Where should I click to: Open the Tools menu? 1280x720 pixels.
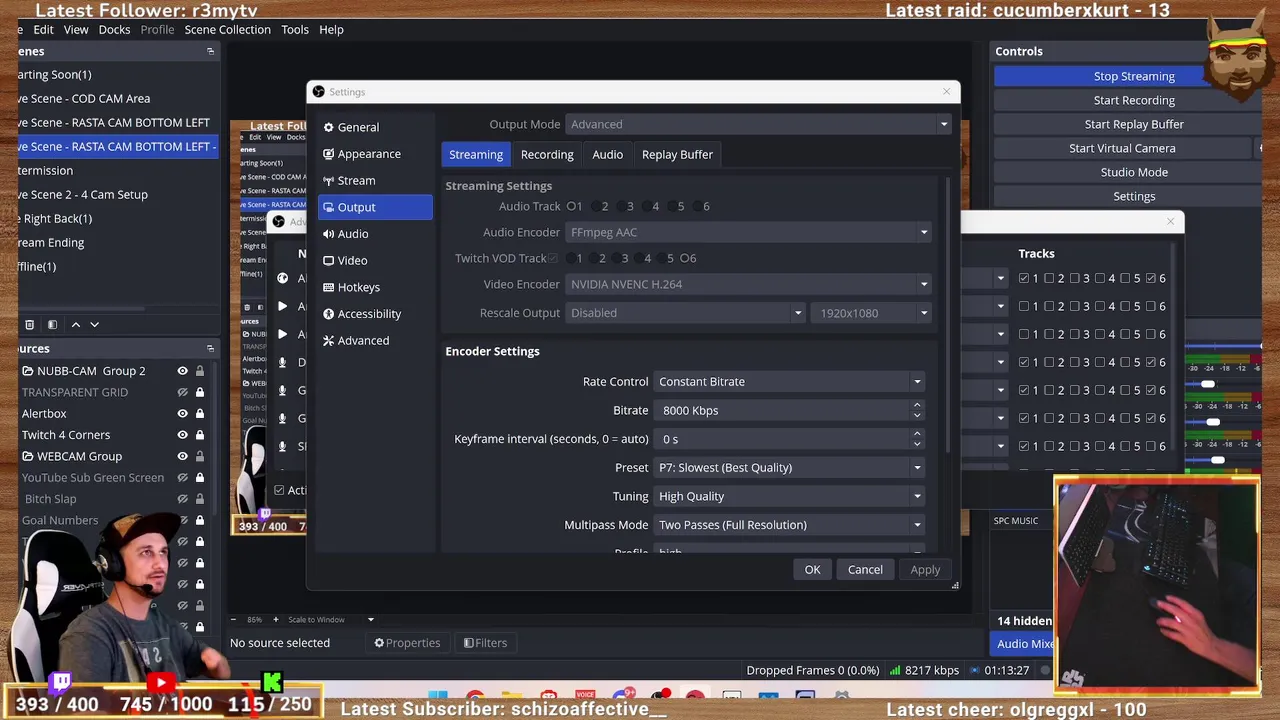[x=294, y=30]
